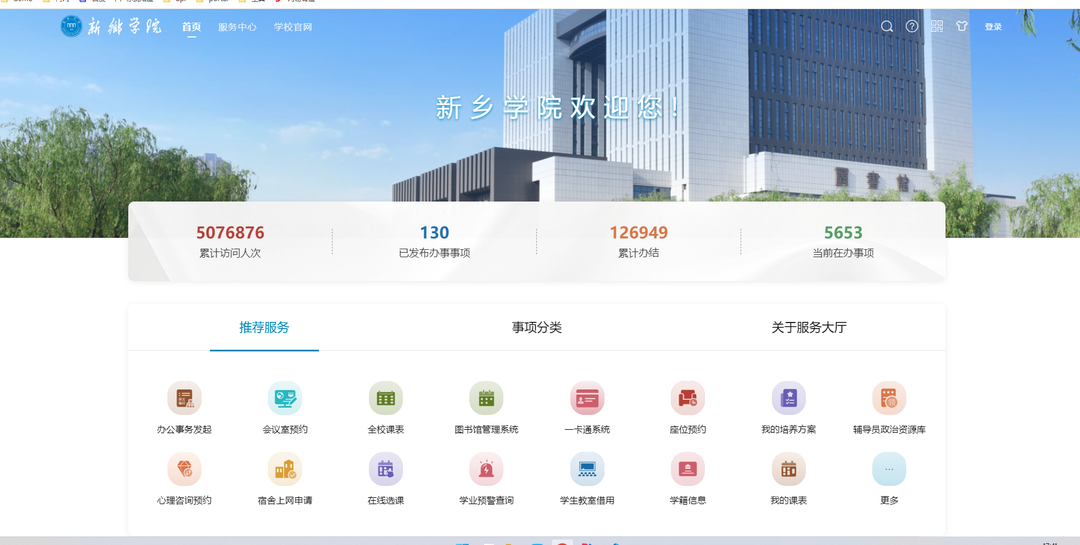Open the 我的课表 service icon
The image size is (1080, 545).
tap(789, 469)
